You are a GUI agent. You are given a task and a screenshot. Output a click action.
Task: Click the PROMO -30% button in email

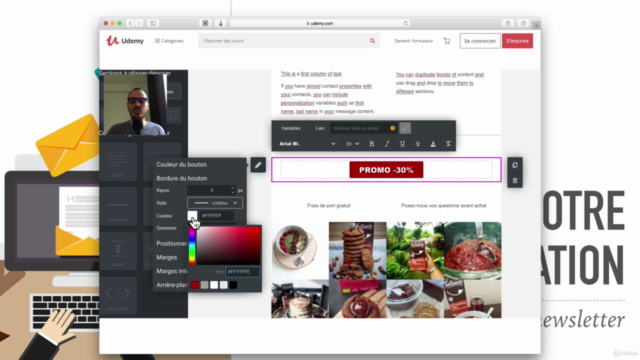[x=386, y=170]
